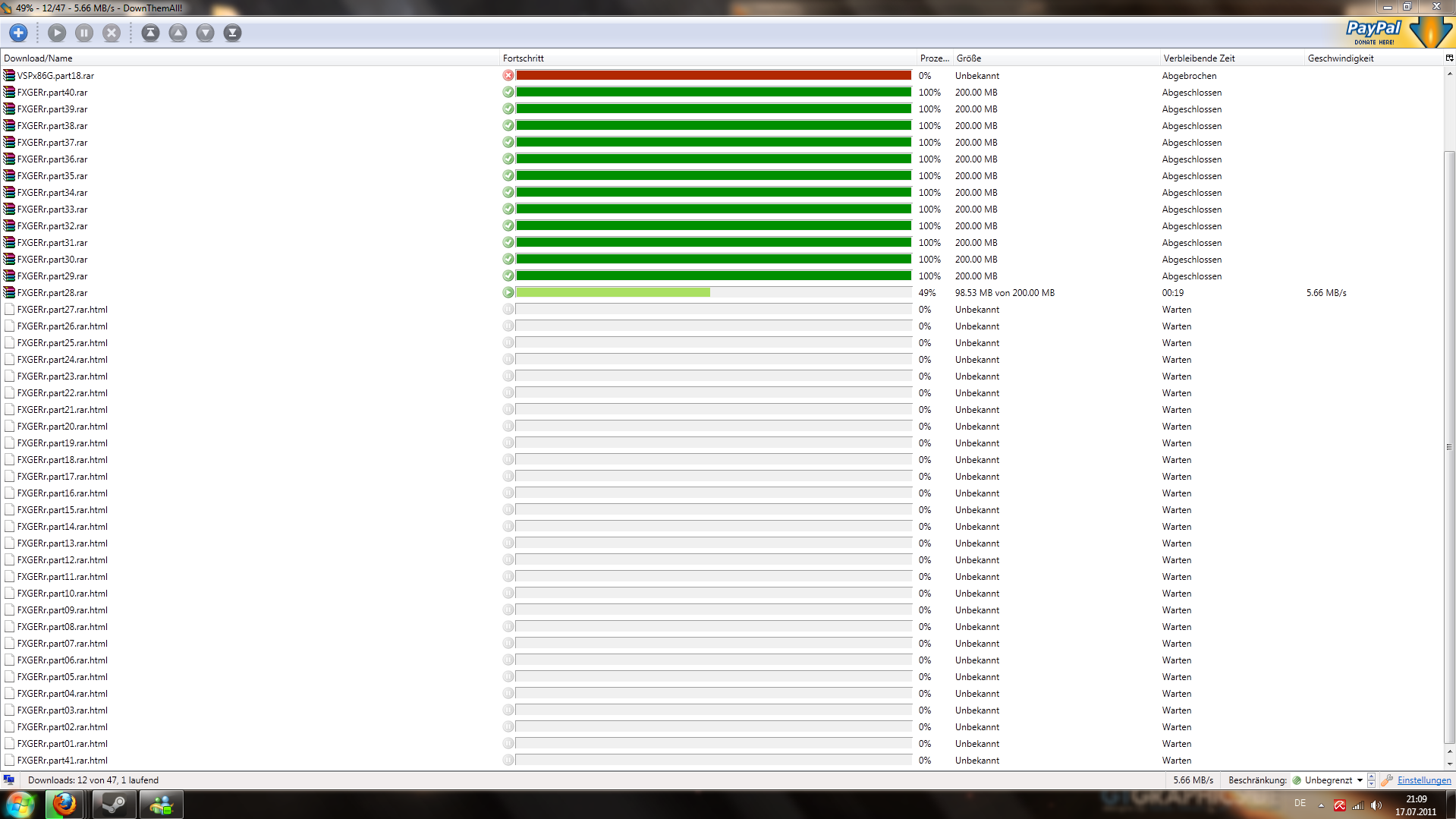
Task: Sort by Größe column header
Action: [1056, 58]
